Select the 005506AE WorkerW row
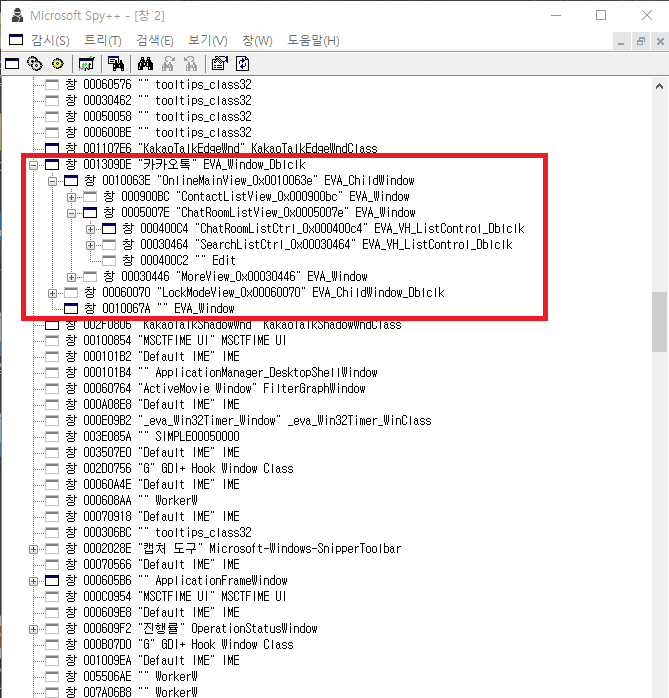Viewport: 669px width, 698px height. pos(132,677)
